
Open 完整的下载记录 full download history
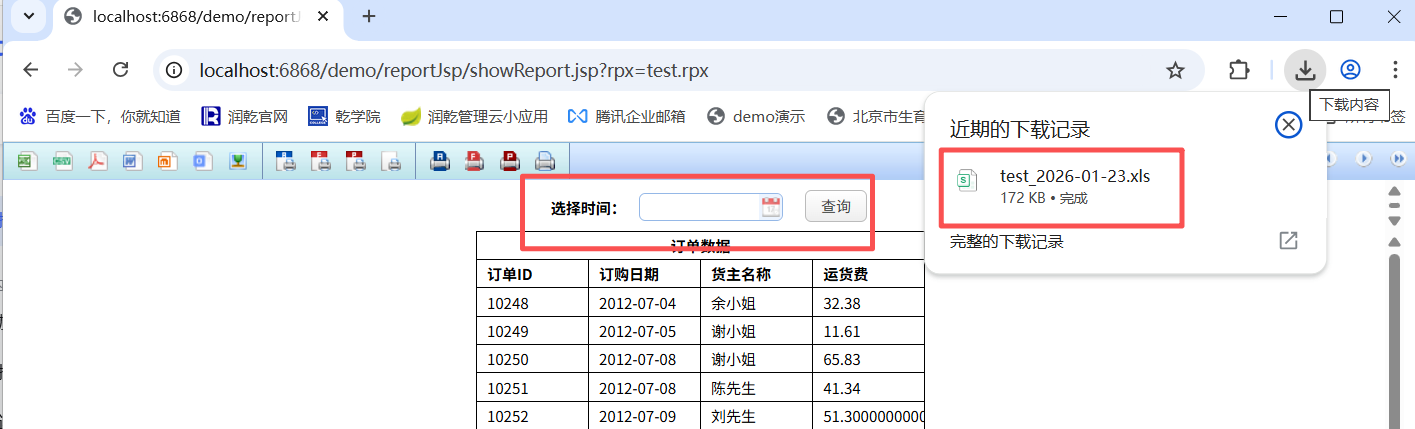pyautogui.click(x=1007, y=241)
